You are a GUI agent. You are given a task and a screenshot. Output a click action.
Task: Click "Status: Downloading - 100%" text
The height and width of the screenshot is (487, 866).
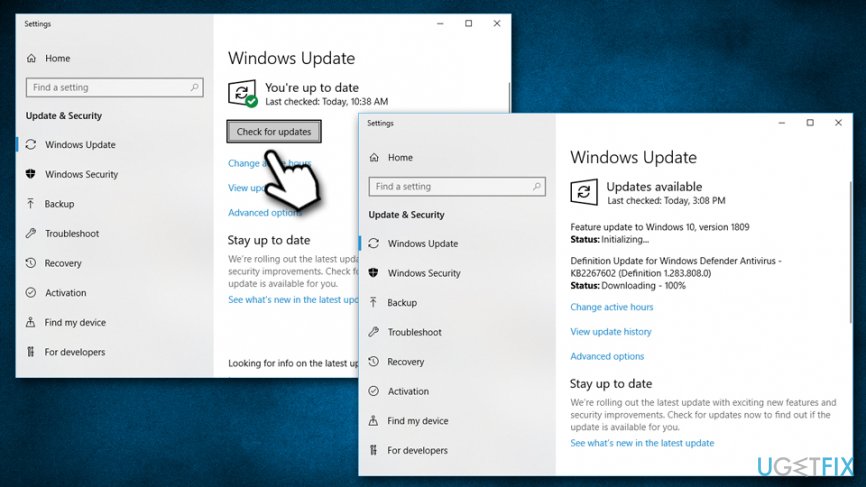(x=627, y=285)
